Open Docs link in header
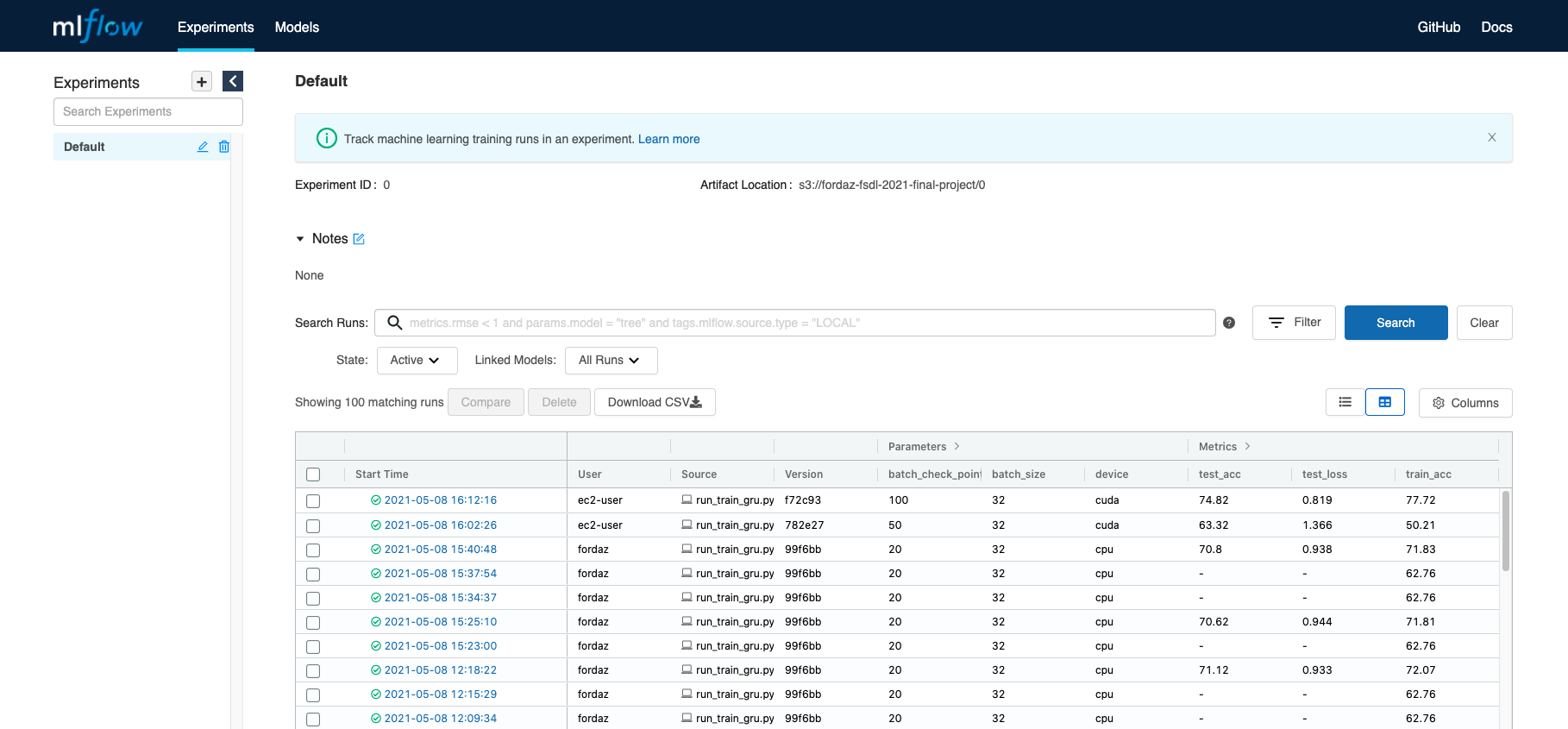 pos(1496,27)
